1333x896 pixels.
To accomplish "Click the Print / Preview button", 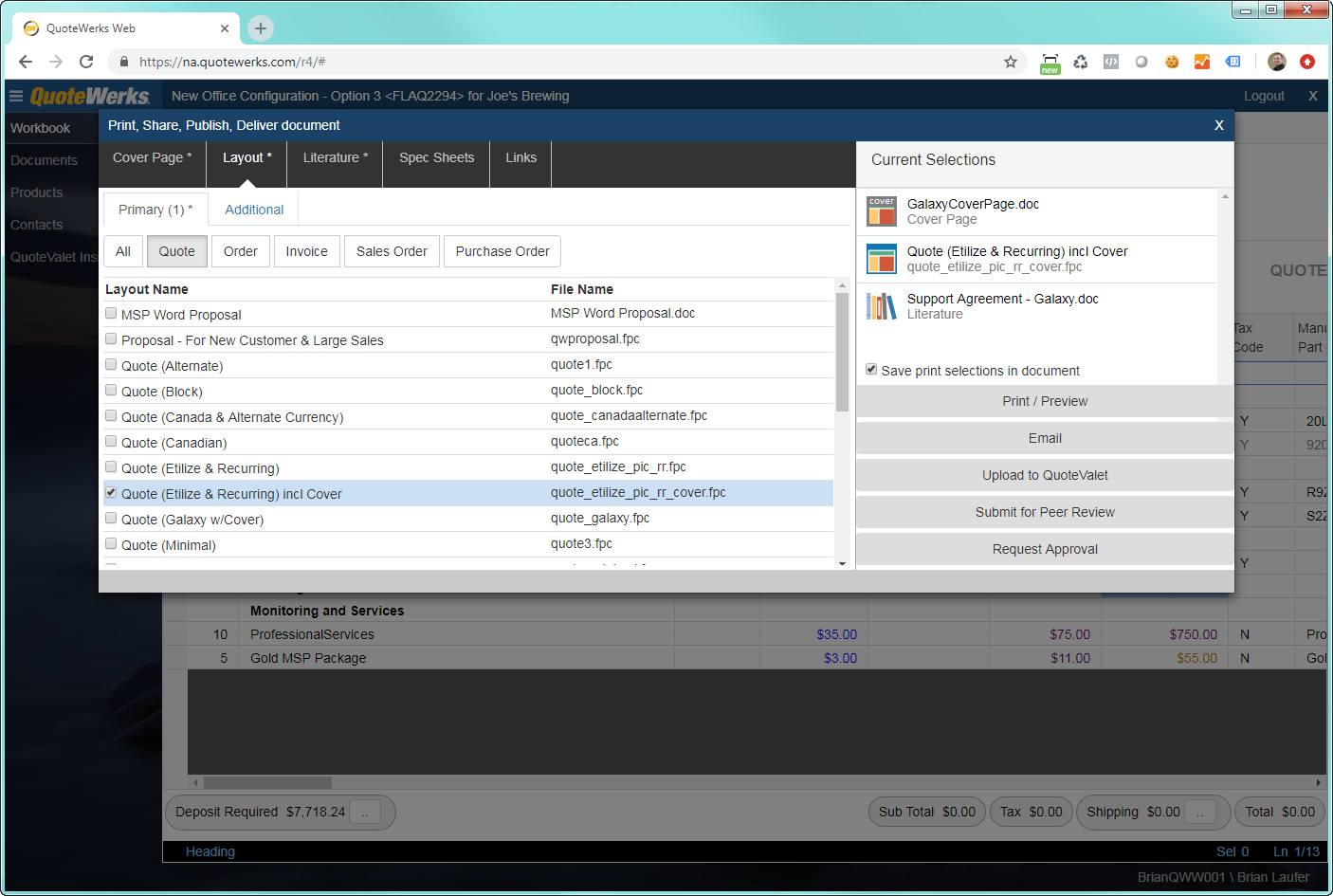I will (1045, 401).
